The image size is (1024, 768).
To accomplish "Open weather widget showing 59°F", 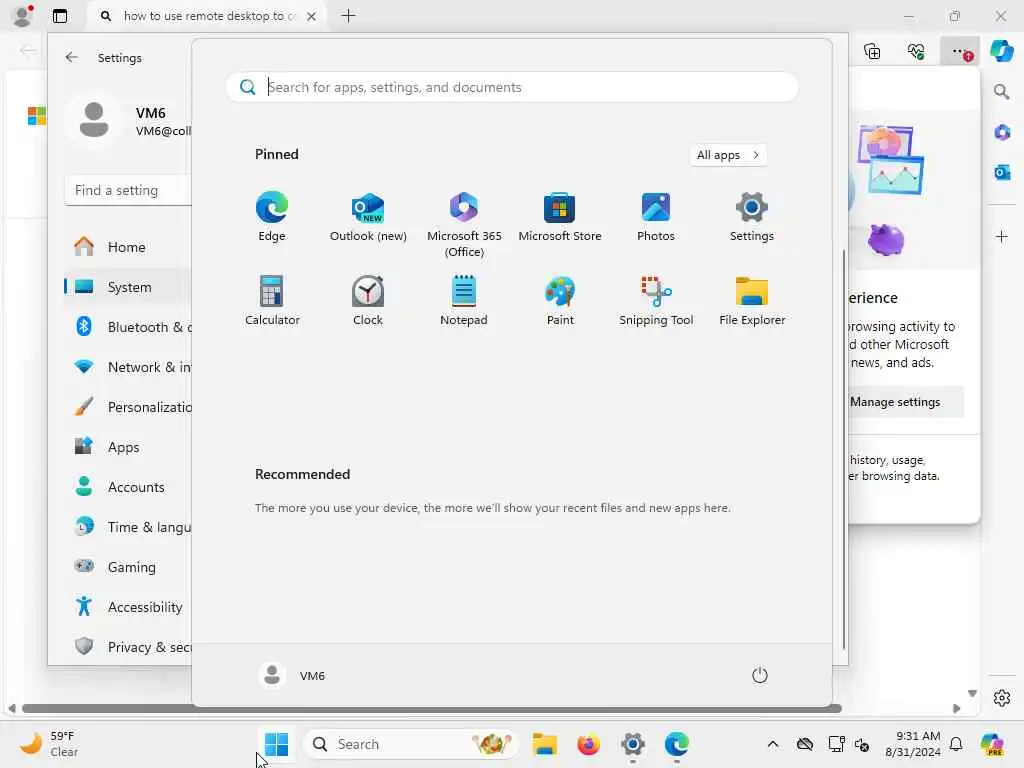I will coord(49,744).
